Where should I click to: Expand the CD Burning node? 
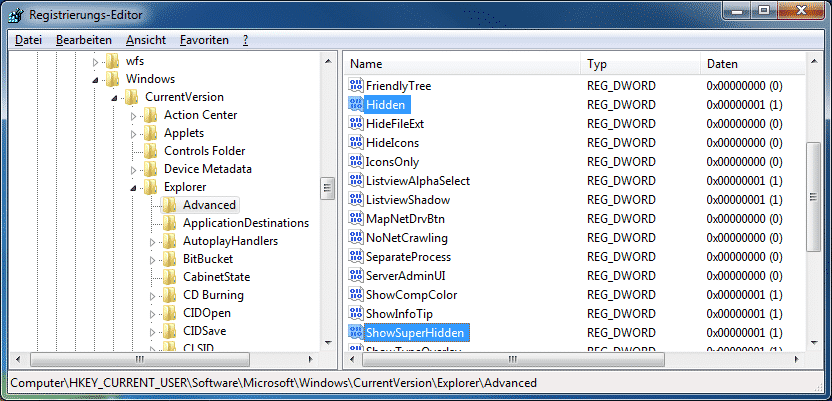click(x=153, y=297)
